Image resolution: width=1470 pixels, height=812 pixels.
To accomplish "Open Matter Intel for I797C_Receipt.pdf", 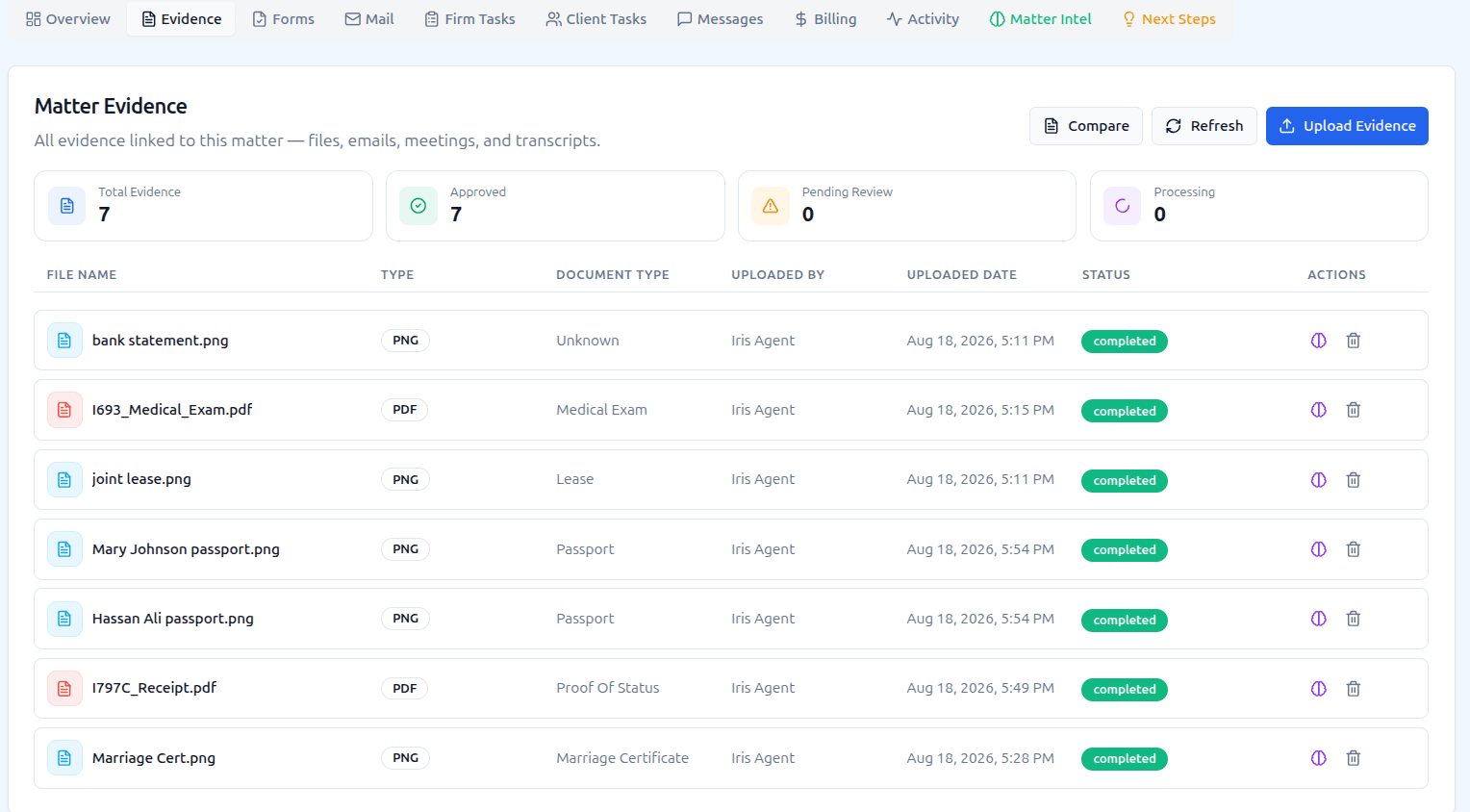I will click(x=1319, y=689).
